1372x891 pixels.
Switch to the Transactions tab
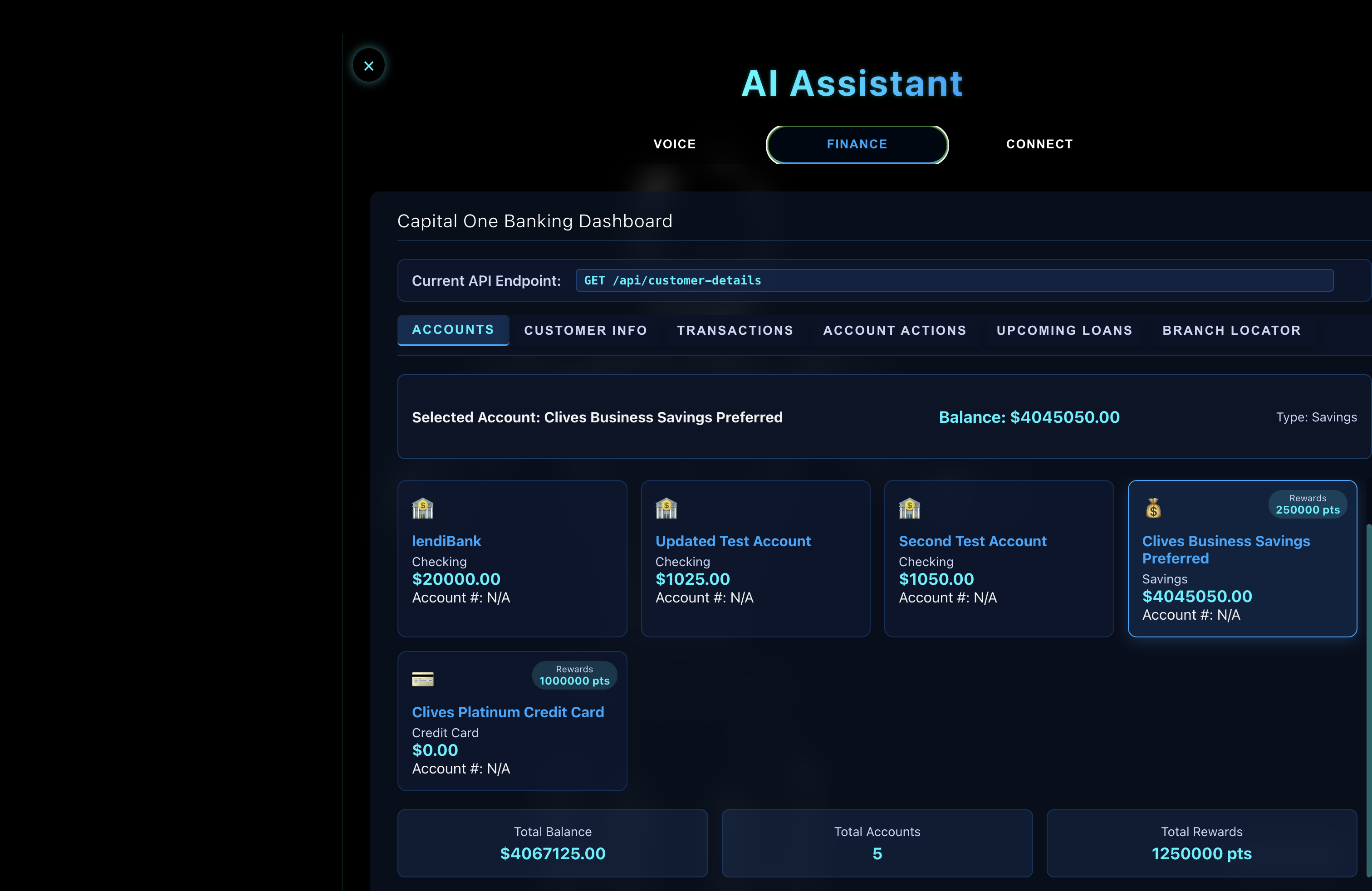coord(735,330)
